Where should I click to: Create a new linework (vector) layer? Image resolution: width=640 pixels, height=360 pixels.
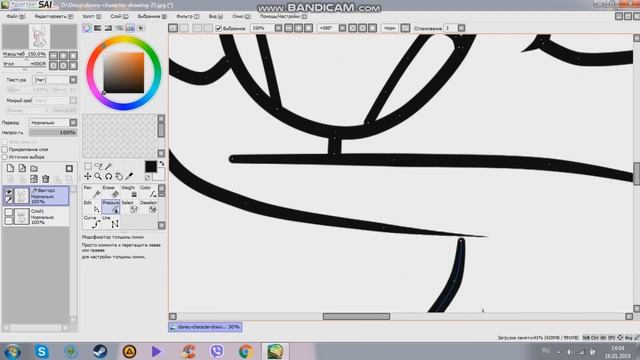click(22, 168)
